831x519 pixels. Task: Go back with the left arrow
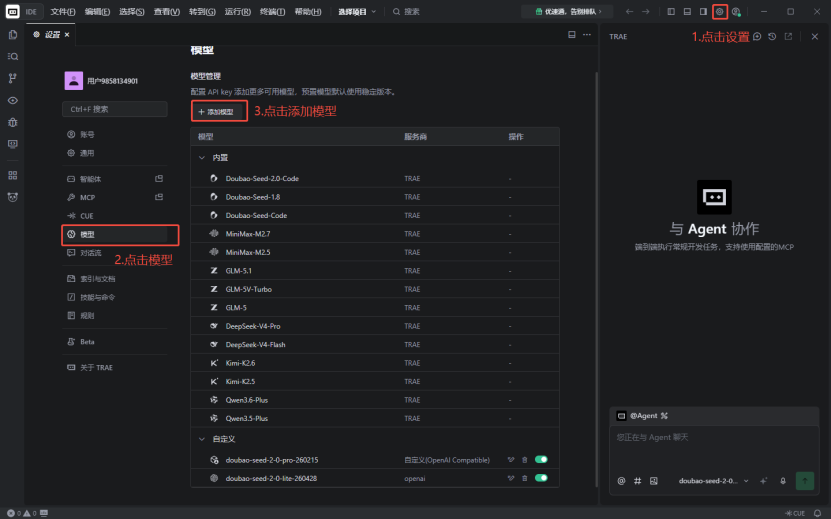(630, 11)
